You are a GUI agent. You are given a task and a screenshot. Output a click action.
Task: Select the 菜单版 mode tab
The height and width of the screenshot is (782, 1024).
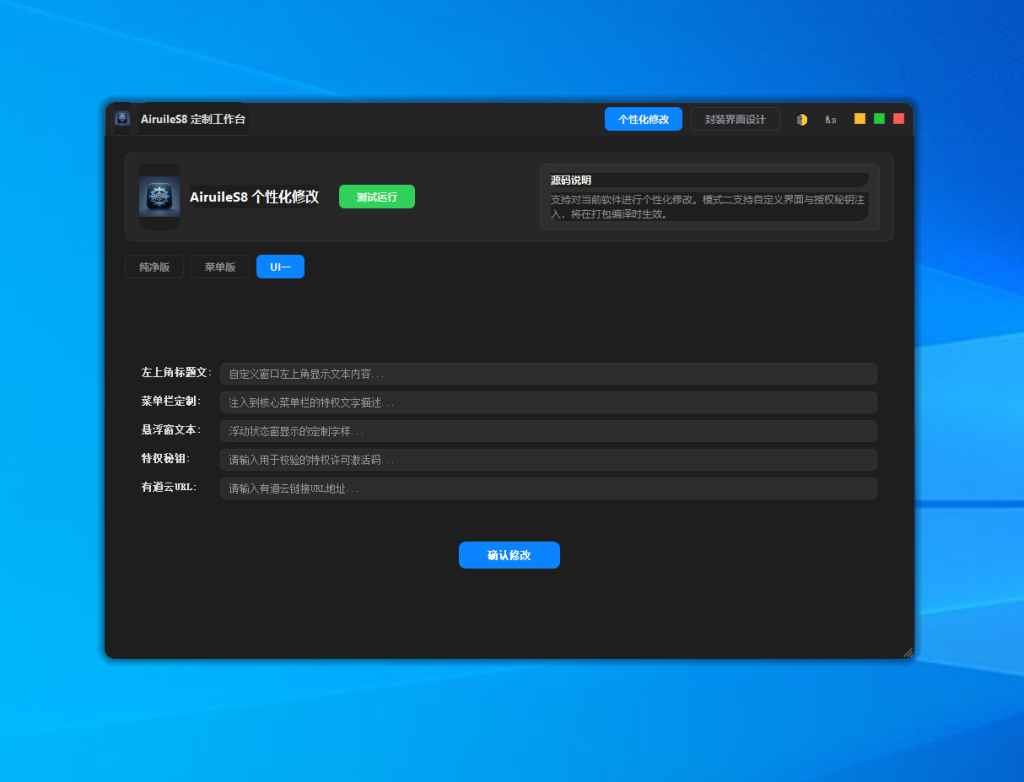point(219,267)
